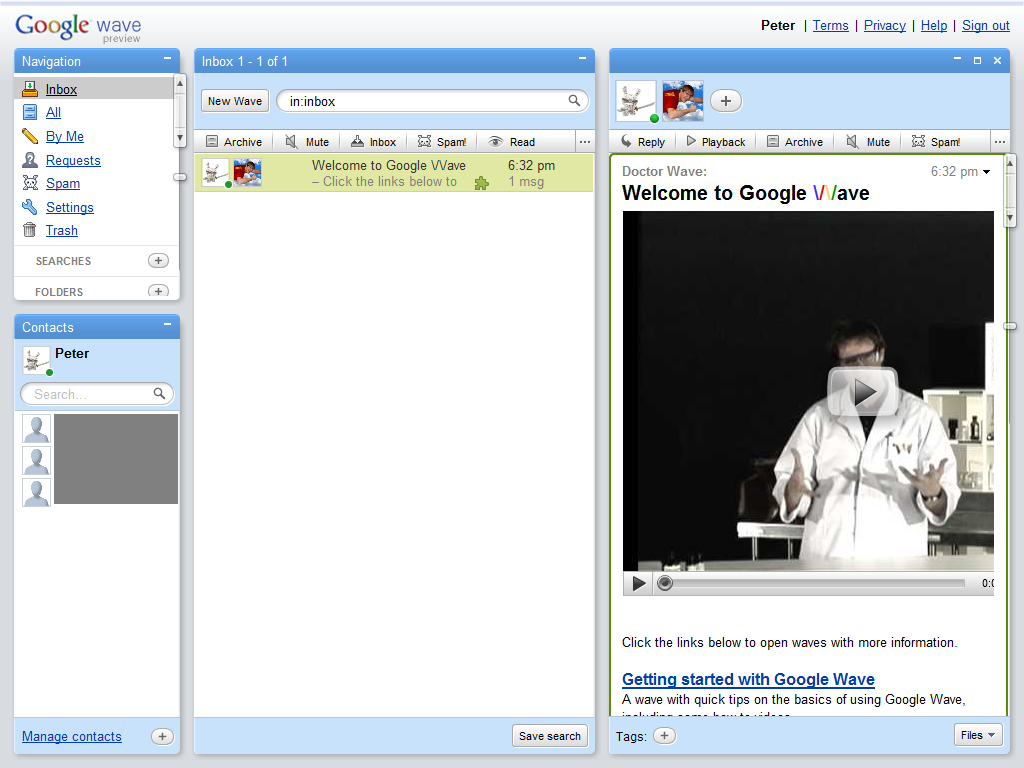Play the video using the large center button

tap(863, 392)
